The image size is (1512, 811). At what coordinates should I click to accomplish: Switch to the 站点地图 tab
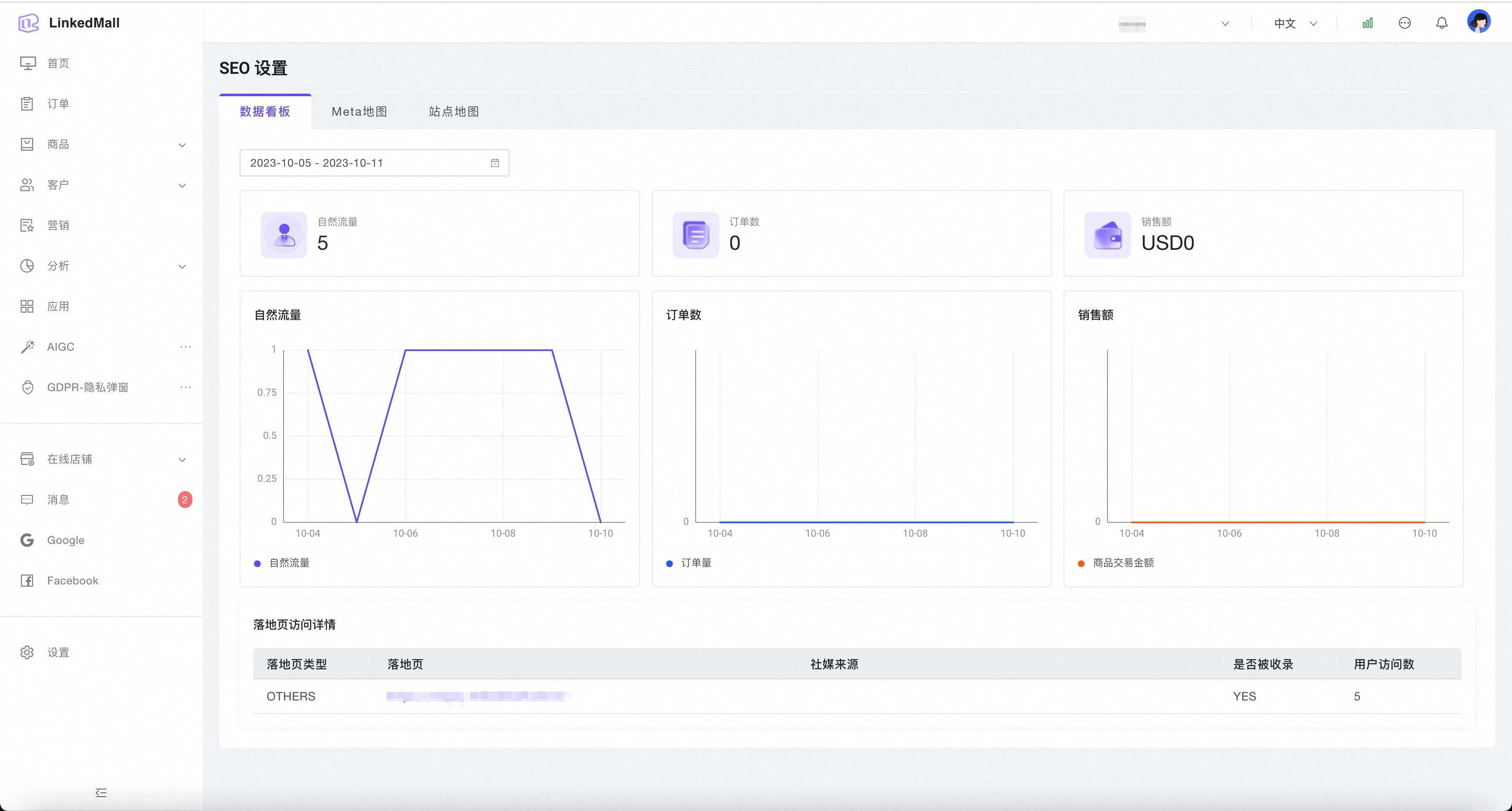click(454, 111)
